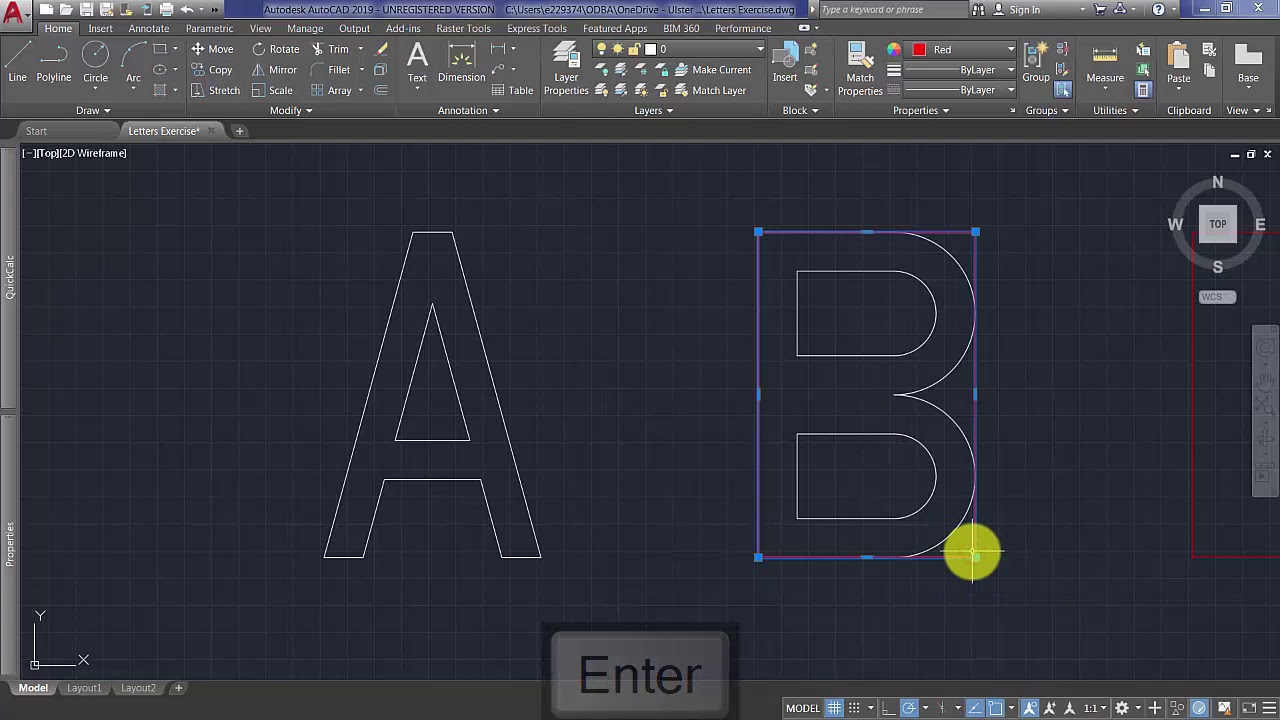Expand the Modify panel

(x=290, y=110)
